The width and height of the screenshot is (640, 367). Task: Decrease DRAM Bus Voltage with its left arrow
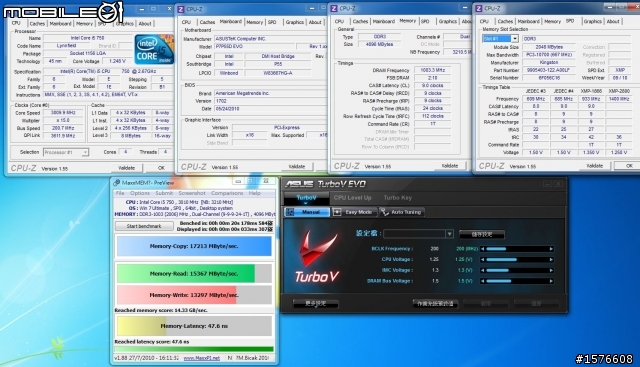[483, 281]
